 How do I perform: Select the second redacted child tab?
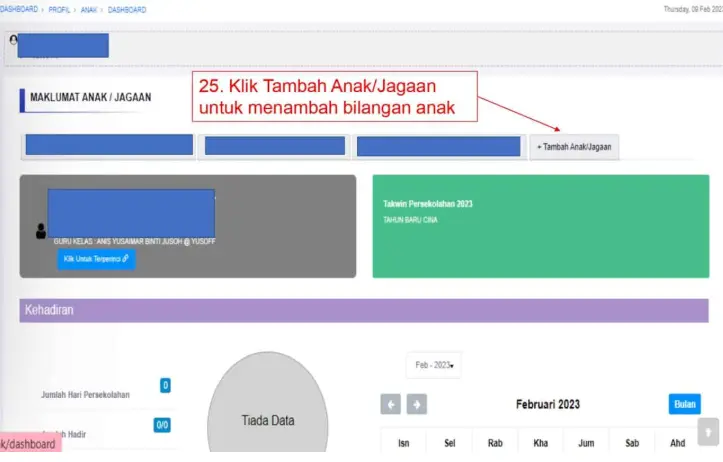click(x=274, y=146)
